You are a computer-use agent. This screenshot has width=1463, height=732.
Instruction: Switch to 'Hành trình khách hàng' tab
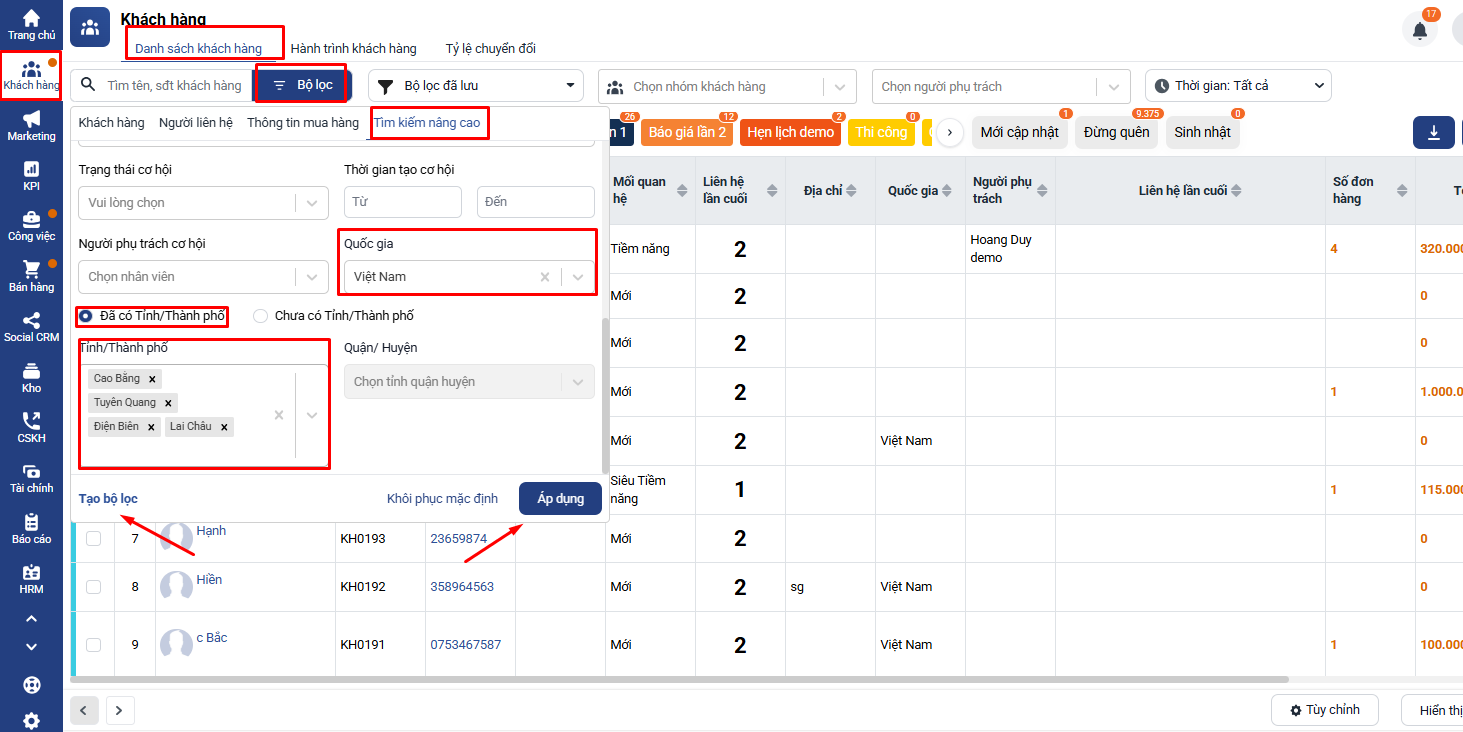(353, 49)
